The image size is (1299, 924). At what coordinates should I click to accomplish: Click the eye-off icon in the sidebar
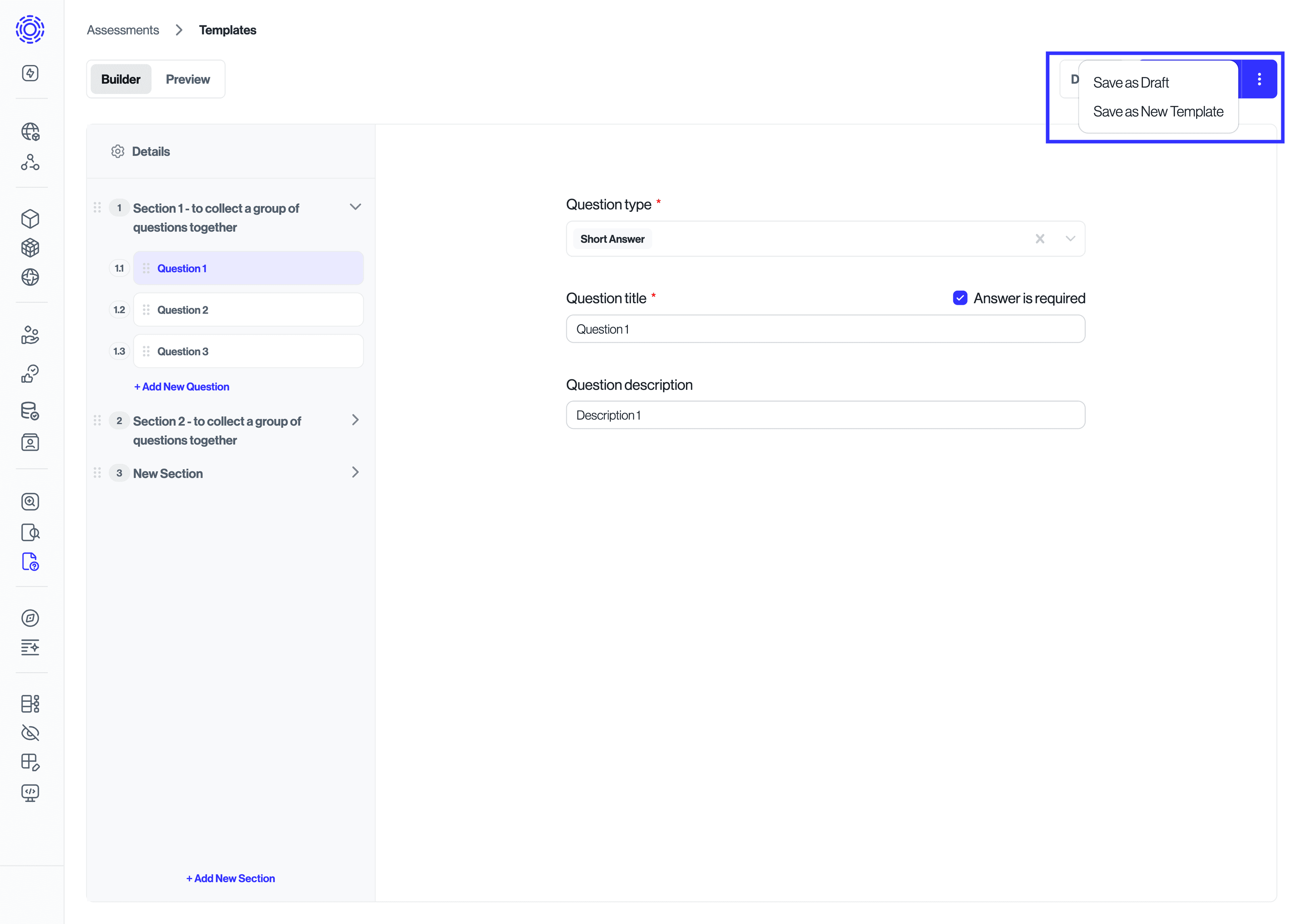click(30, 733)
